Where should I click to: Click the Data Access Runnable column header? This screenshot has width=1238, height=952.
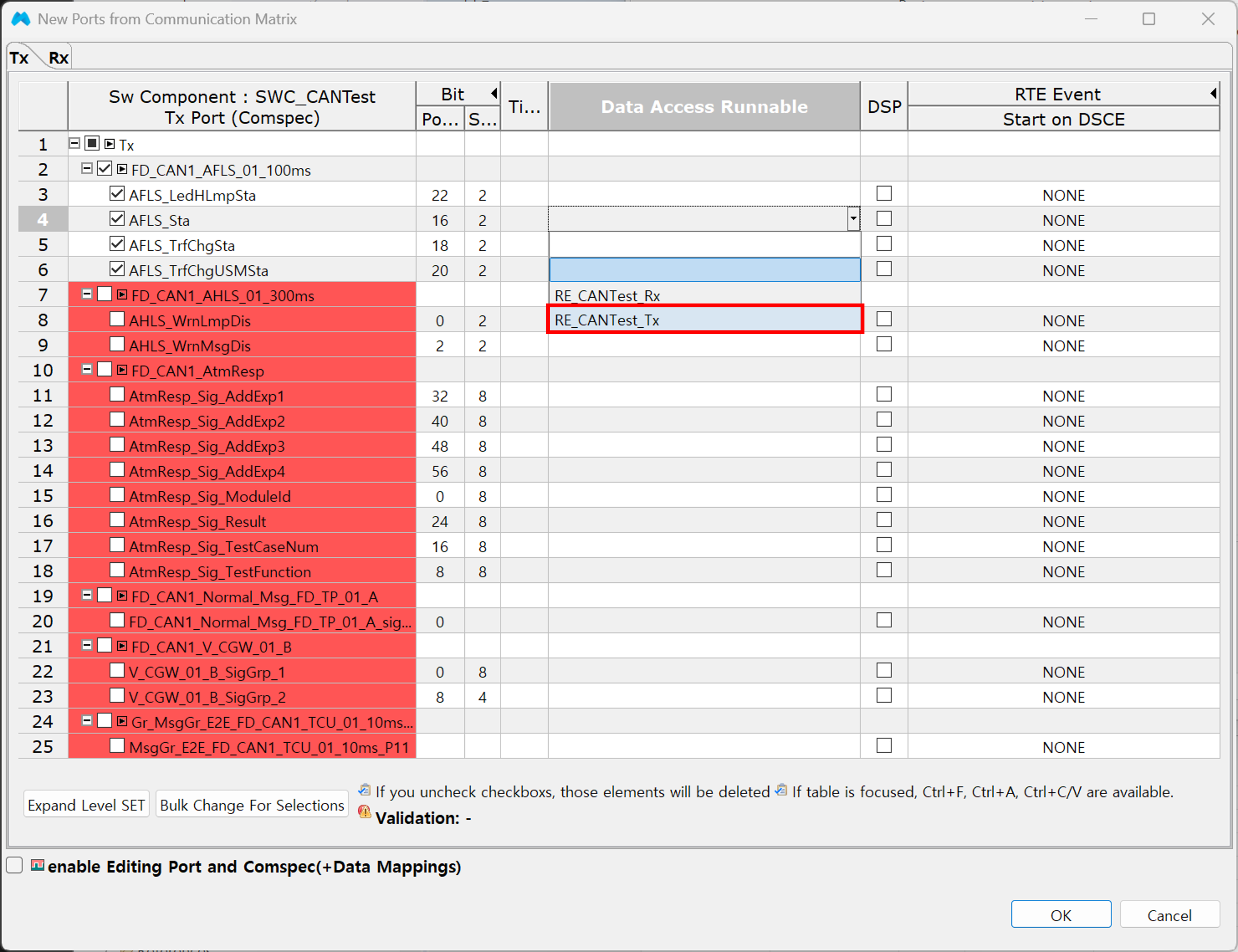coord(704,107)
